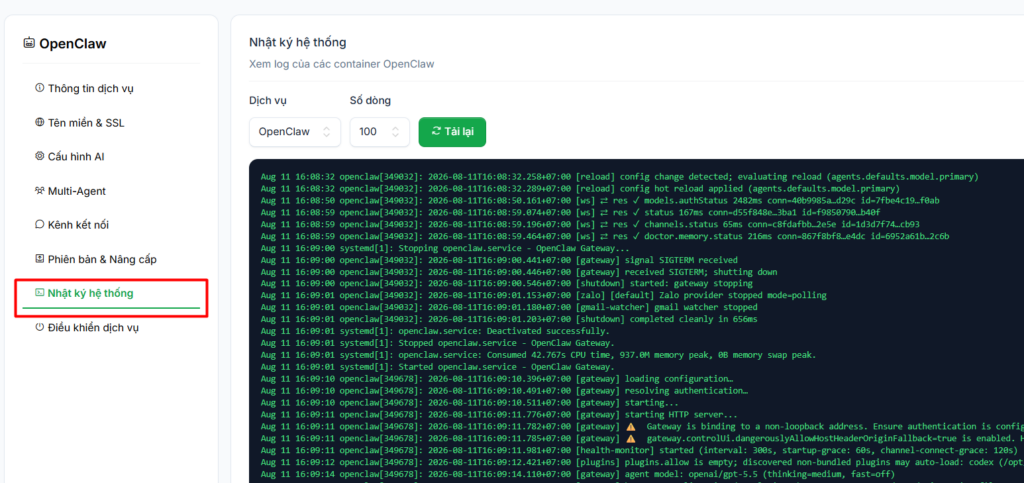The width and height of the screenshot is (1024, 483).
Task: Click warning icon on non-loopback address log line
Action: pyautogui.click(x=631, y=426)
